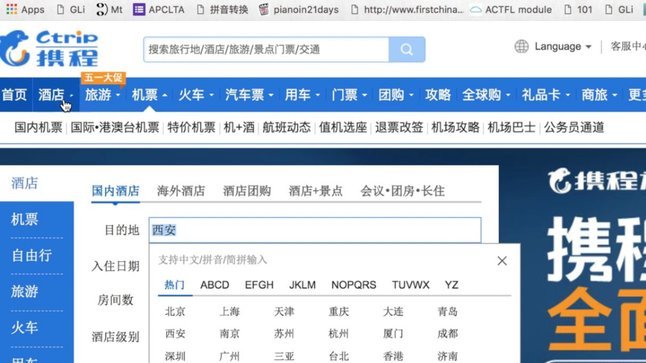Open 值机选座 sub-link
Viewport: 646px width, 363px height.
[x=343, y=127]
